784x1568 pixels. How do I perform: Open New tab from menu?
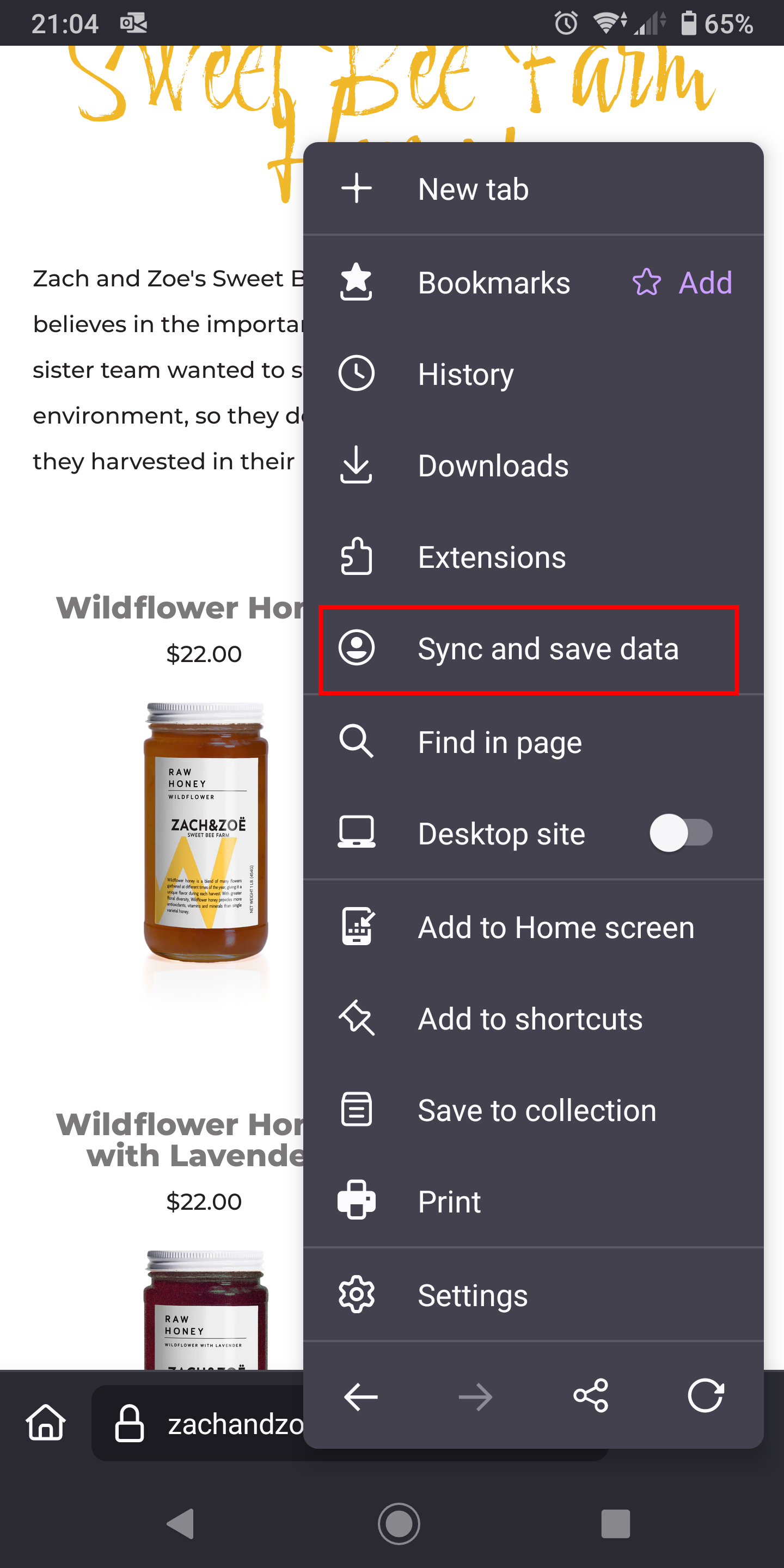tap(533, 189)
